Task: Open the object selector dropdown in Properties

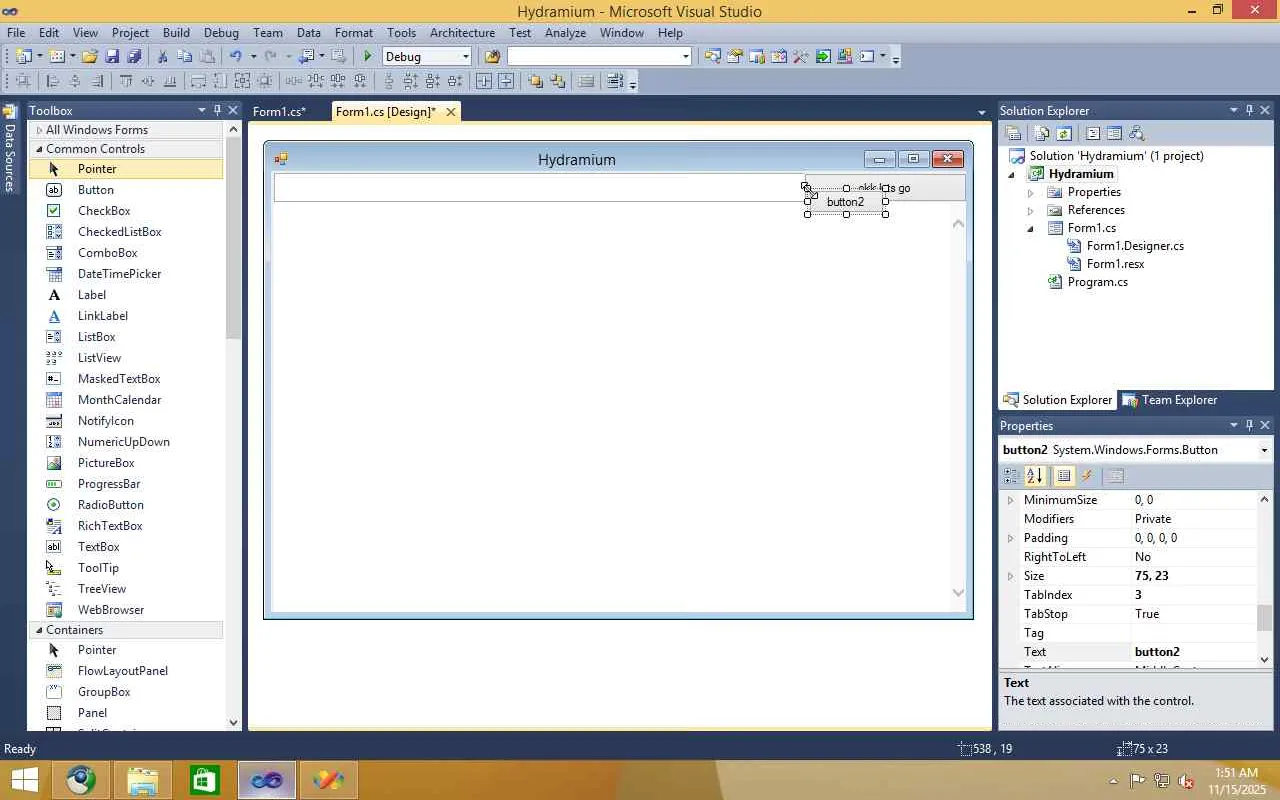Action: coord(1264,450)
